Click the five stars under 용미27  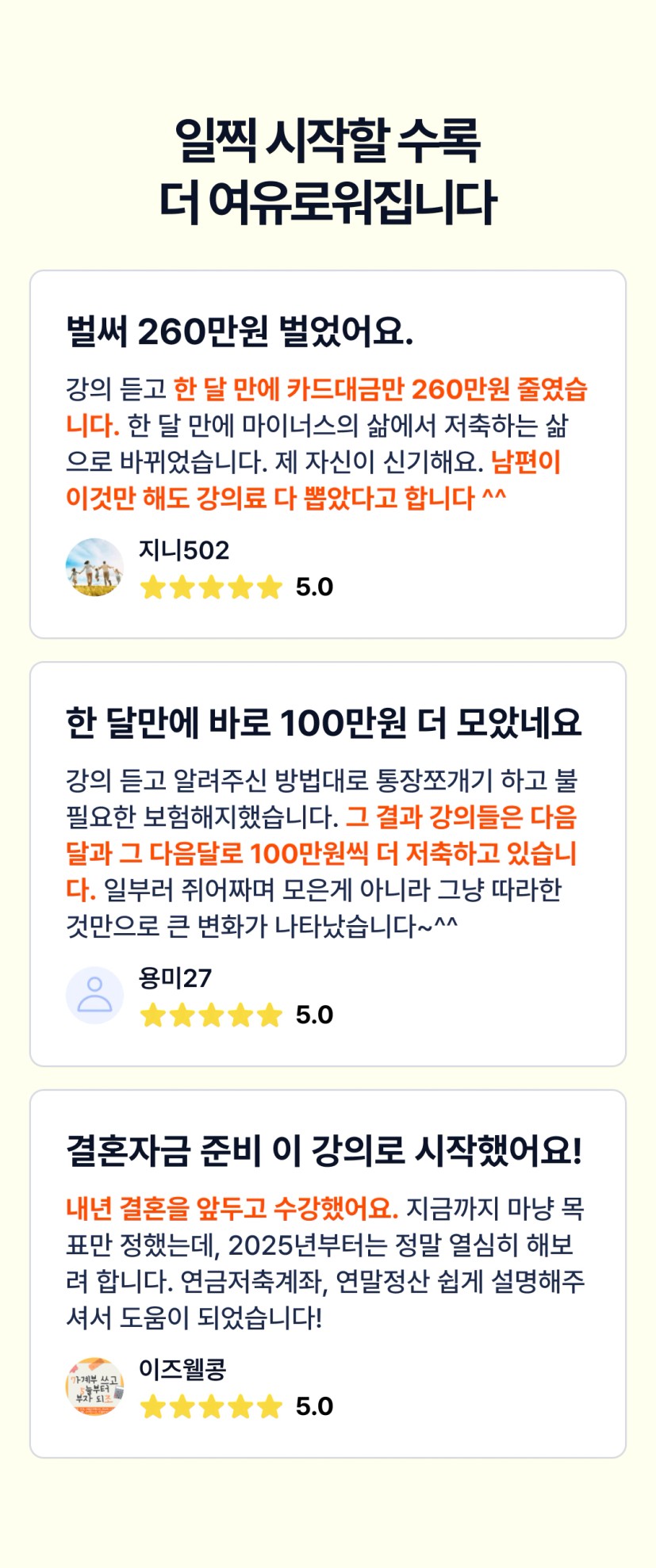point(211,1015)
